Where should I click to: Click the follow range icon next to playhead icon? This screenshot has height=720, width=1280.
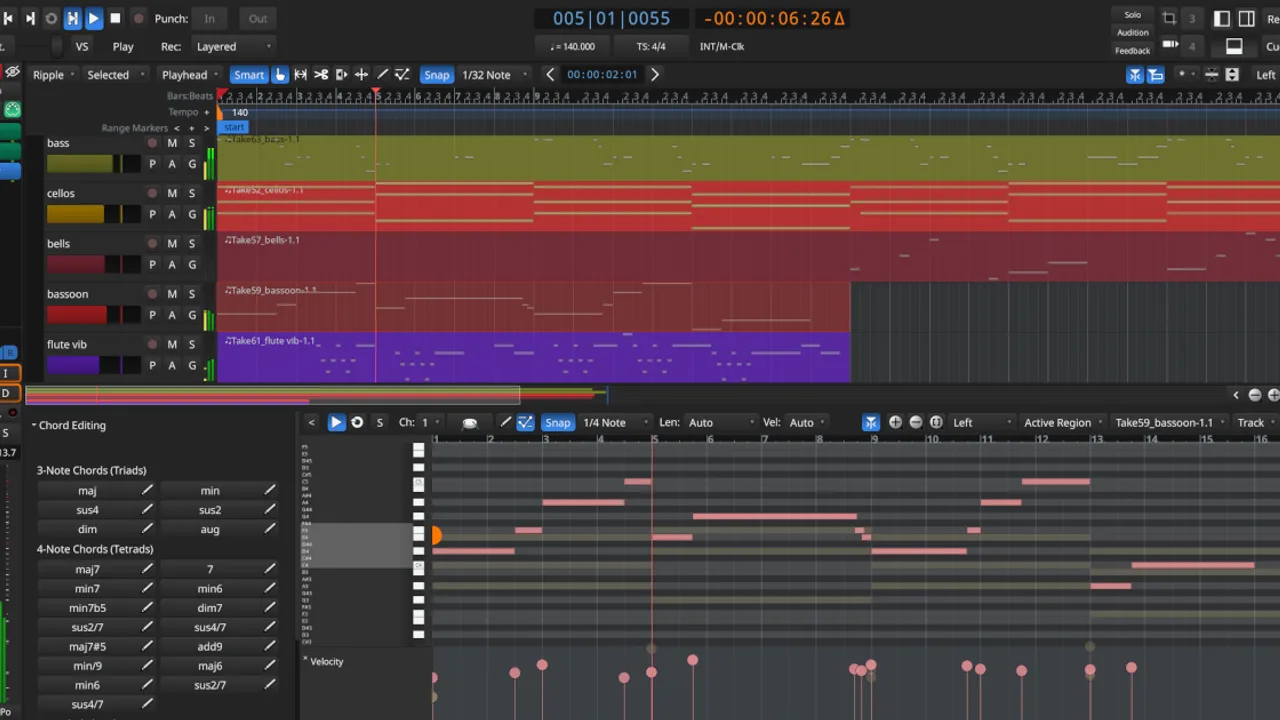click(x=1156, y=75)
